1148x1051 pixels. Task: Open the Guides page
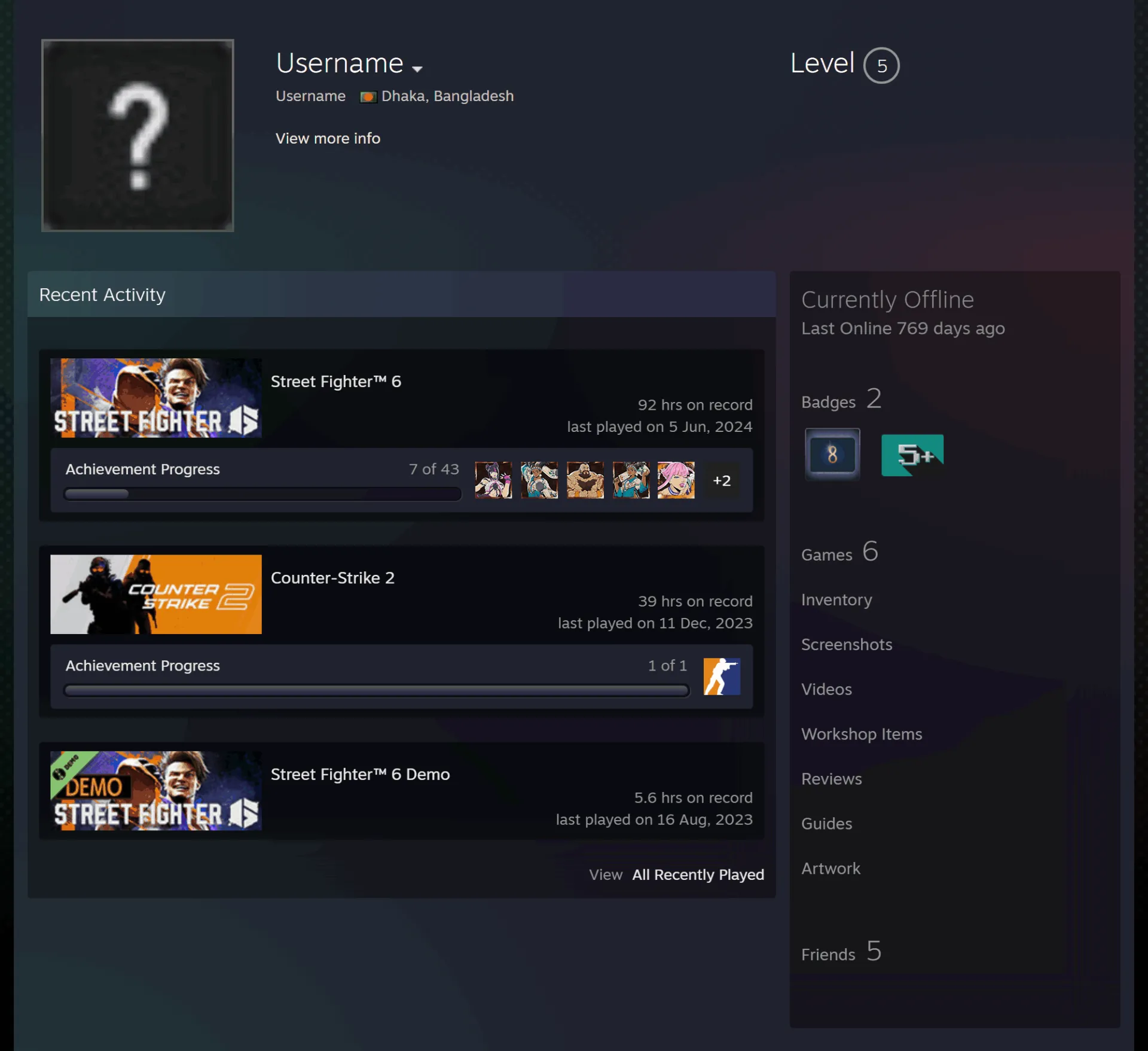pos(826,824)
